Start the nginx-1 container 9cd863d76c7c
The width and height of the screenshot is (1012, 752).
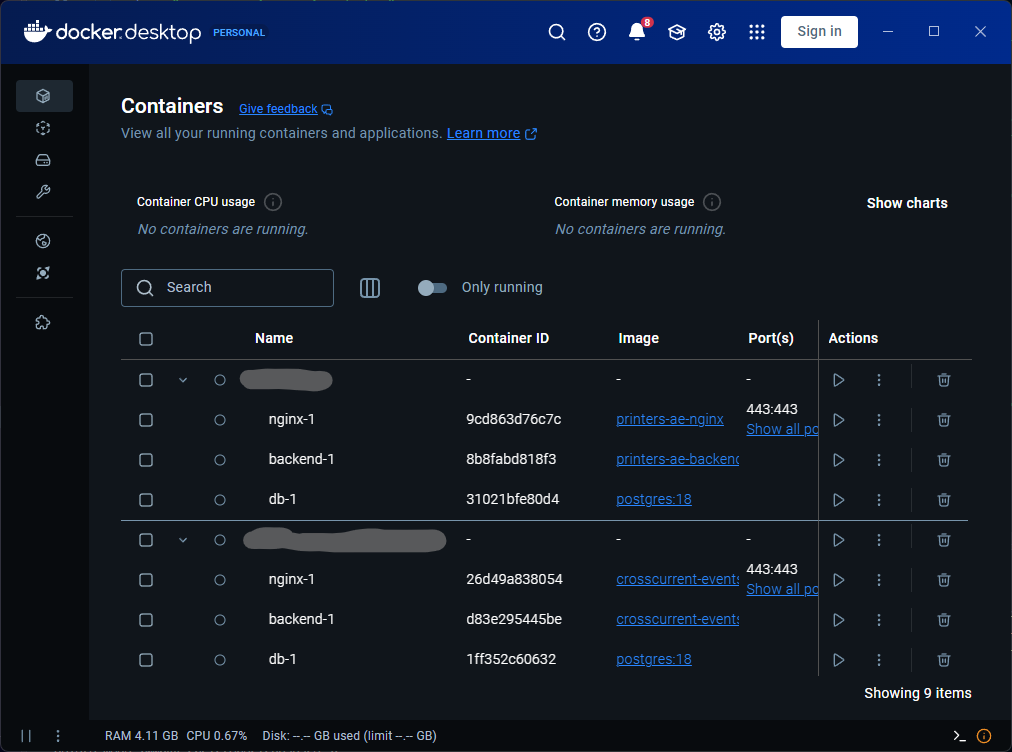tap(838, 420)
